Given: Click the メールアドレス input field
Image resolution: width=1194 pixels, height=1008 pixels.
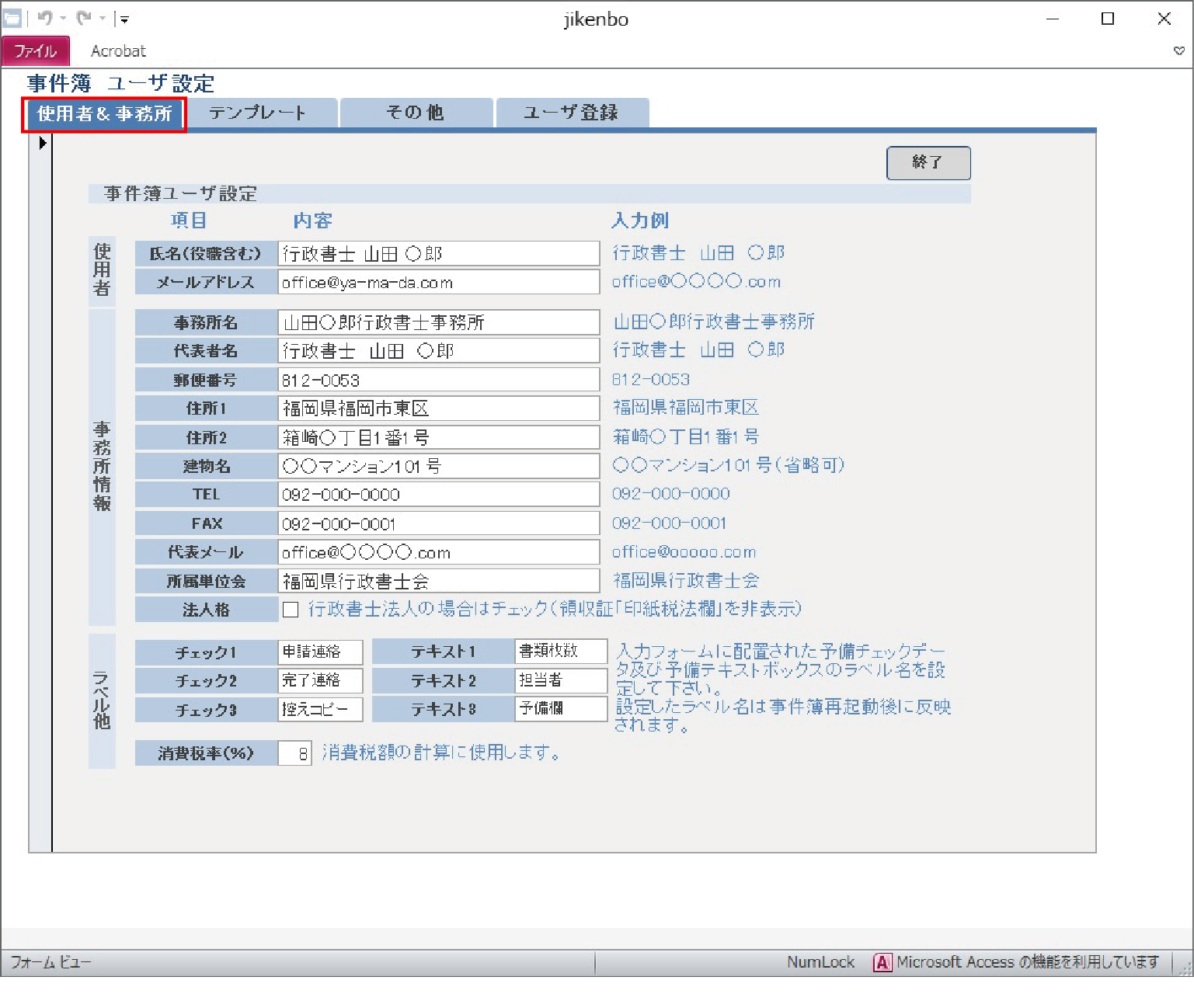Looking at the screenshot, I should point(438,282).
